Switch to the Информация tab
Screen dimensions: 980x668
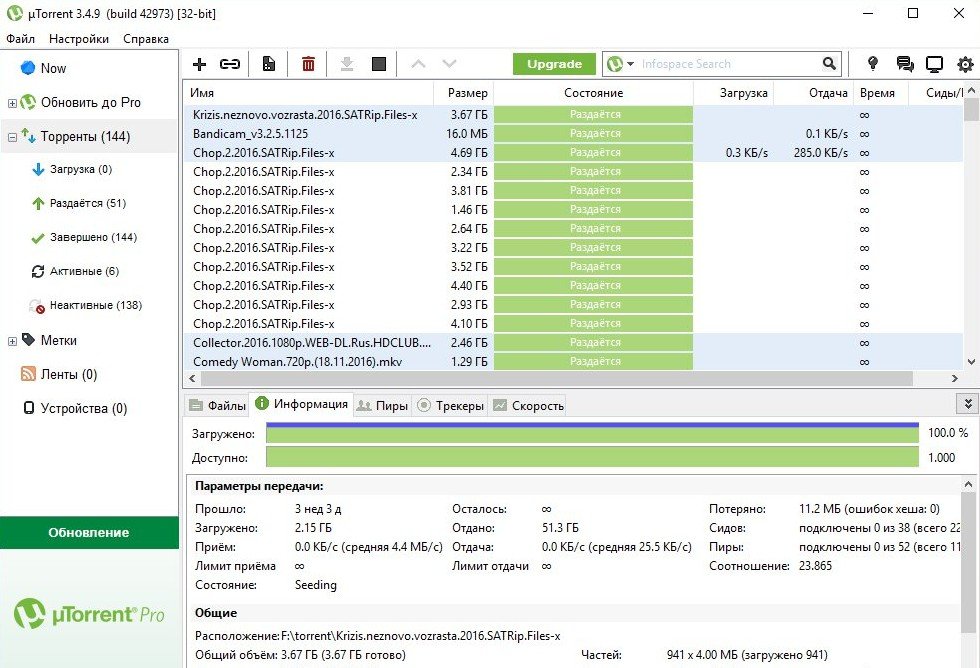pyautogui.click(x=301, y=404)
